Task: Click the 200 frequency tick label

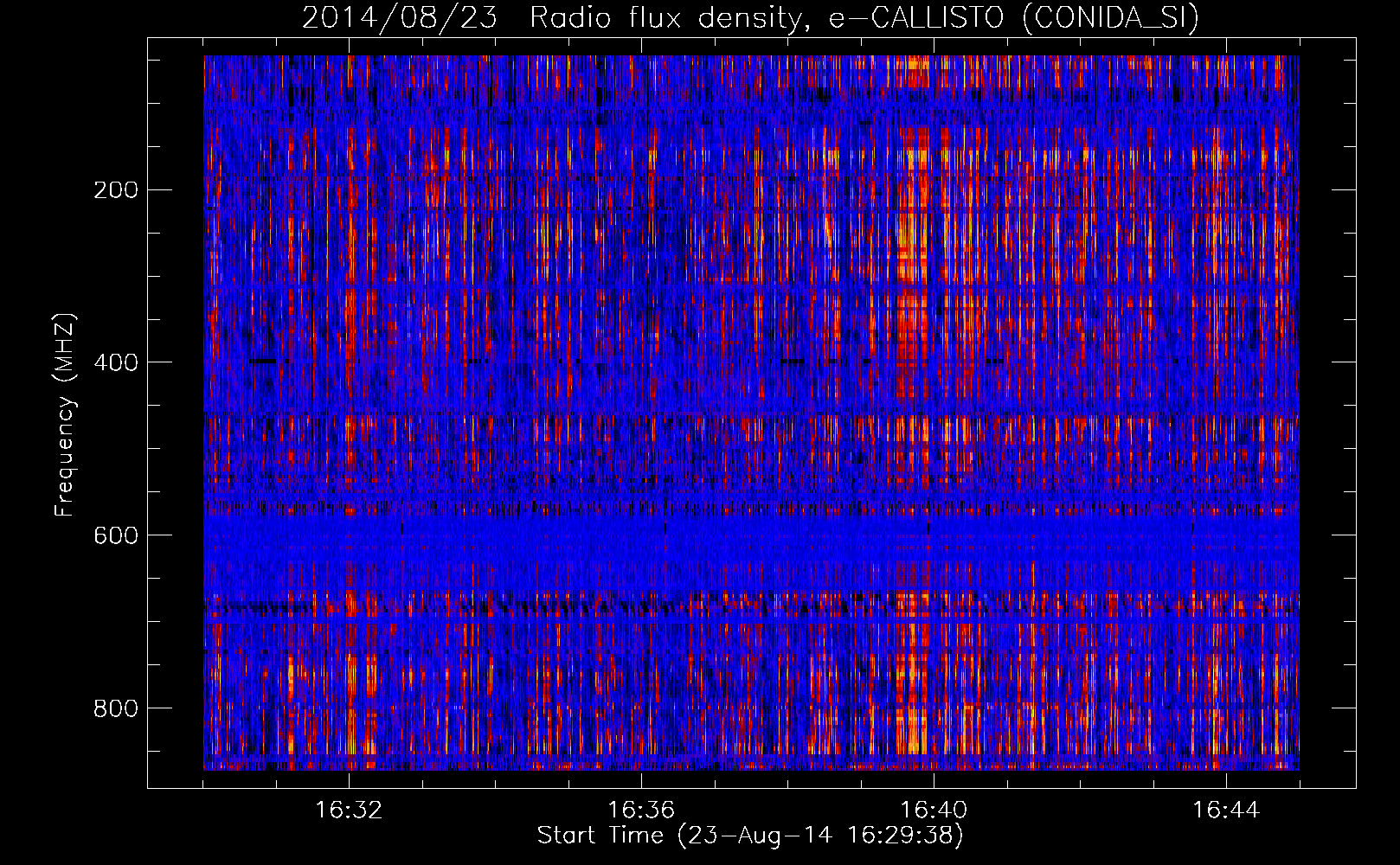Action: [x=116, y=190]
